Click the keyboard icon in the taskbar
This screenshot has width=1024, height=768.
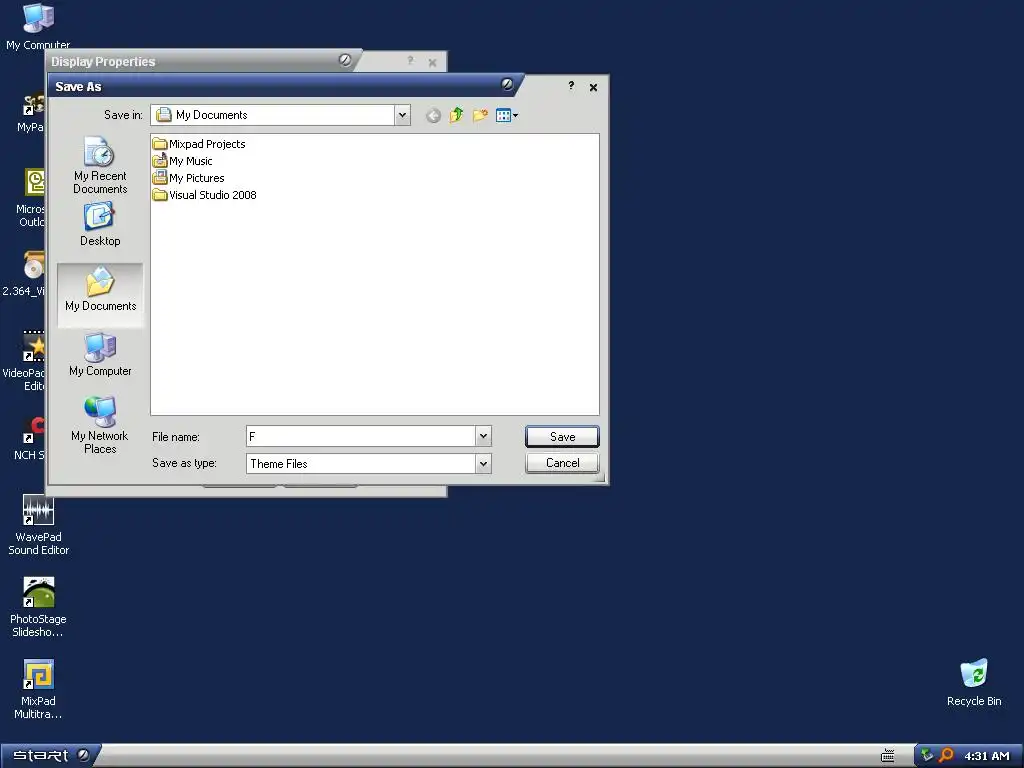(888, 756)
